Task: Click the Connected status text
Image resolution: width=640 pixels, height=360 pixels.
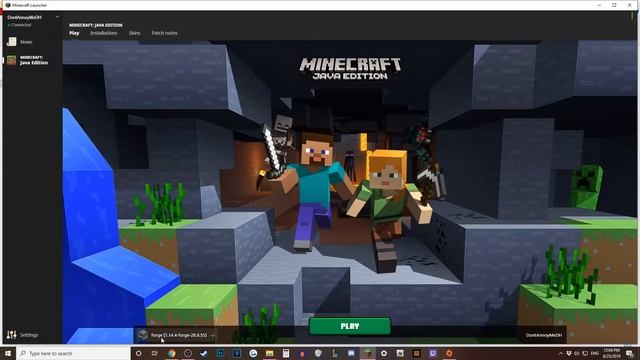Action: pos(21,25)
